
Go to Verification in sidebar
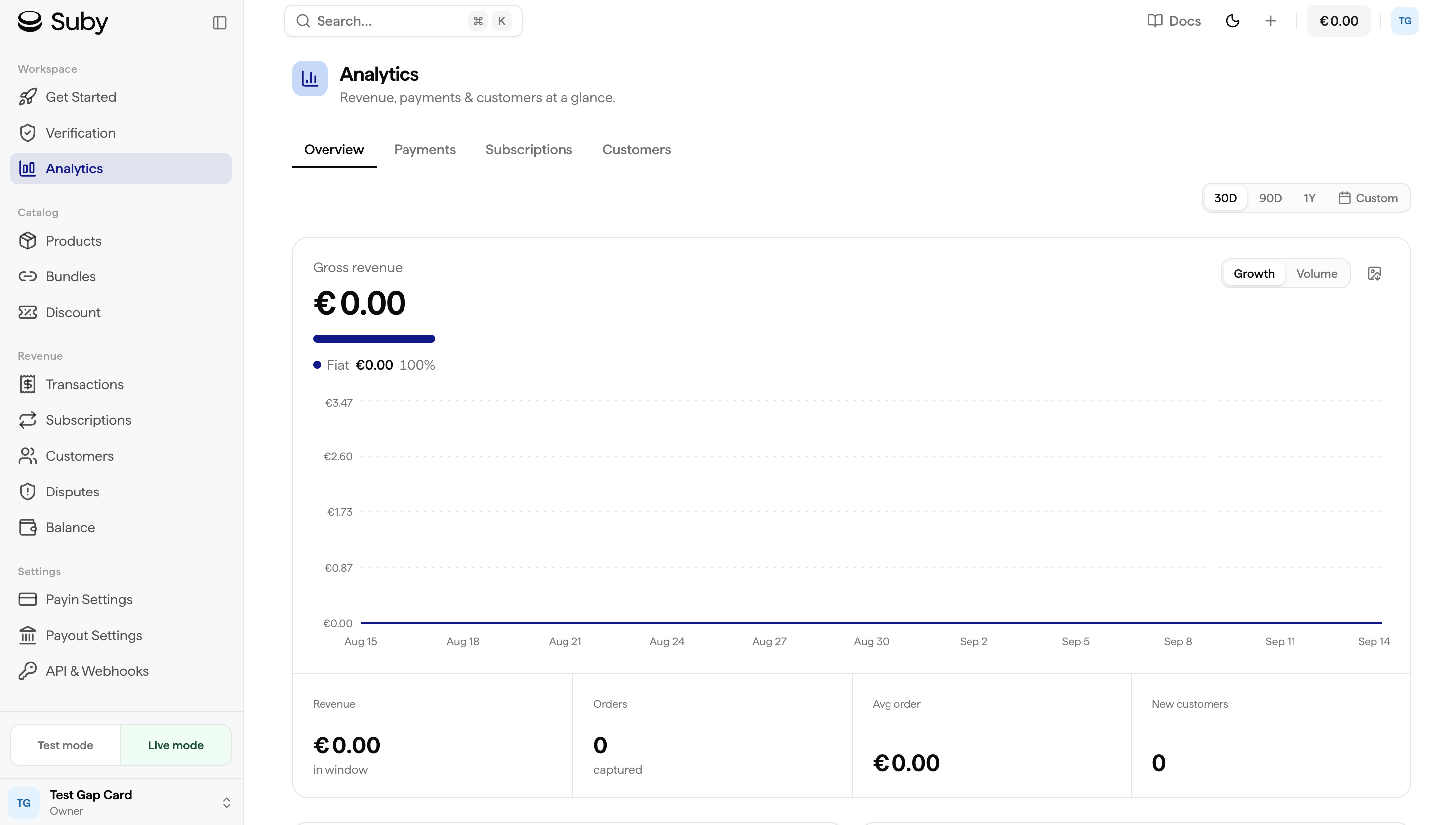click(x=121, y=133)
